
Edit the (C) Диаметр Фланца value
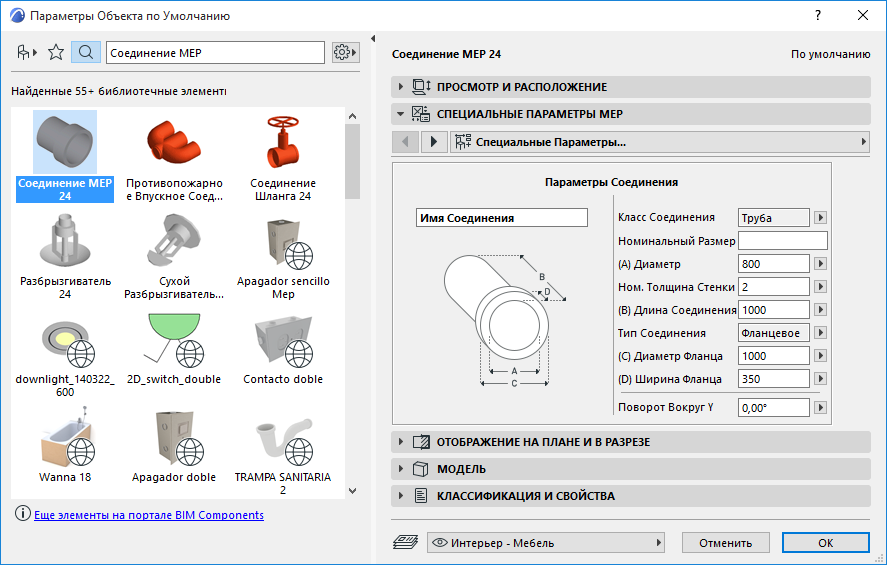(773, 356)
